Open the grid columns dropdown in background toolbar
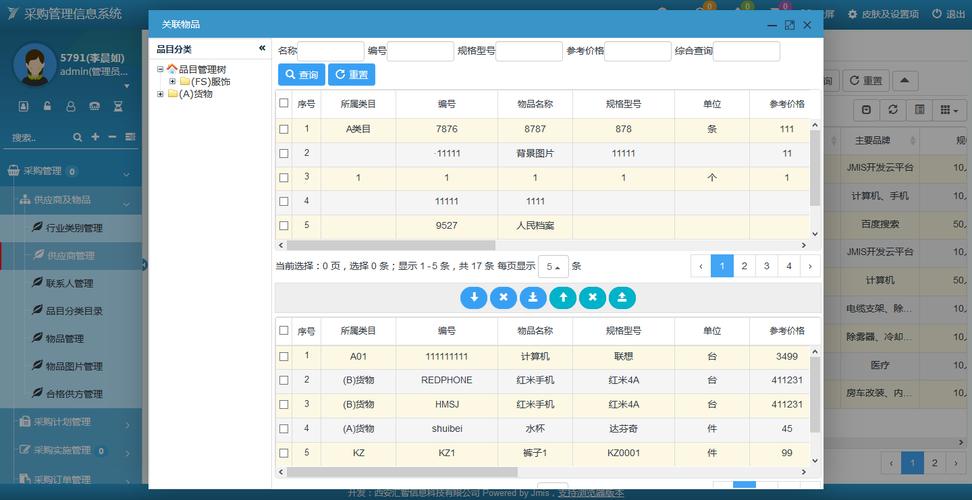Screen dimensions: 972x500 click(x=949, y=110)
